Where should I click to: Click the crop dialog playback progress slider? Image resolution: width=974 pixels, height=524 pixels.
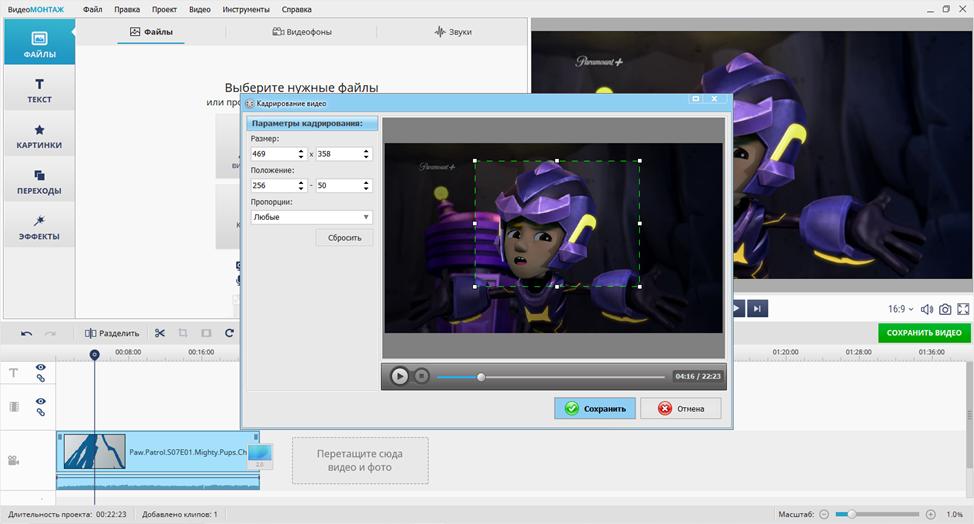[550, 377]
